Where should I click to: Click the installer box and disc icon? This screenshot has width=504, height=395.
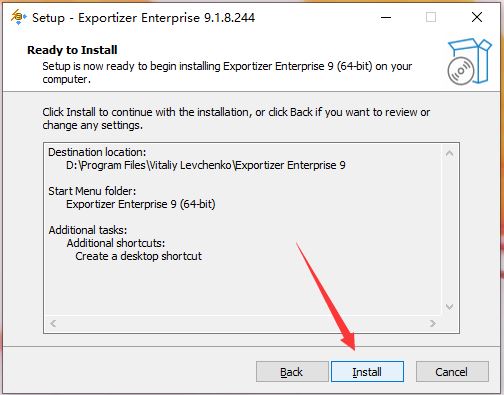[x=469, y=61]
